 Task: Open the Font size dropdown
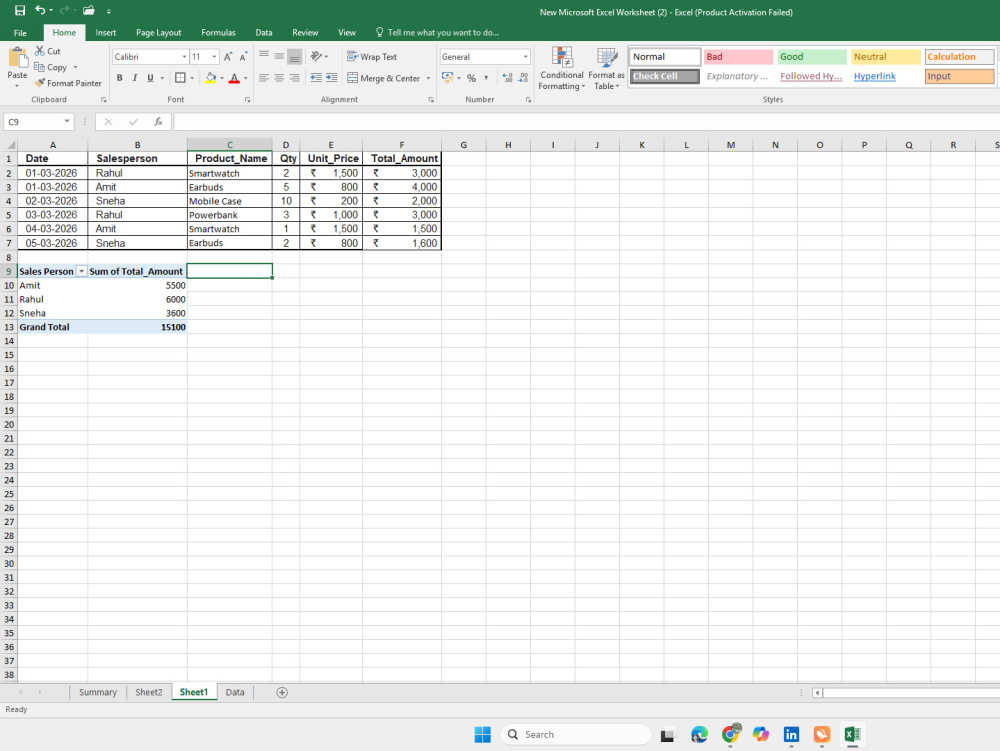[214, 57]
